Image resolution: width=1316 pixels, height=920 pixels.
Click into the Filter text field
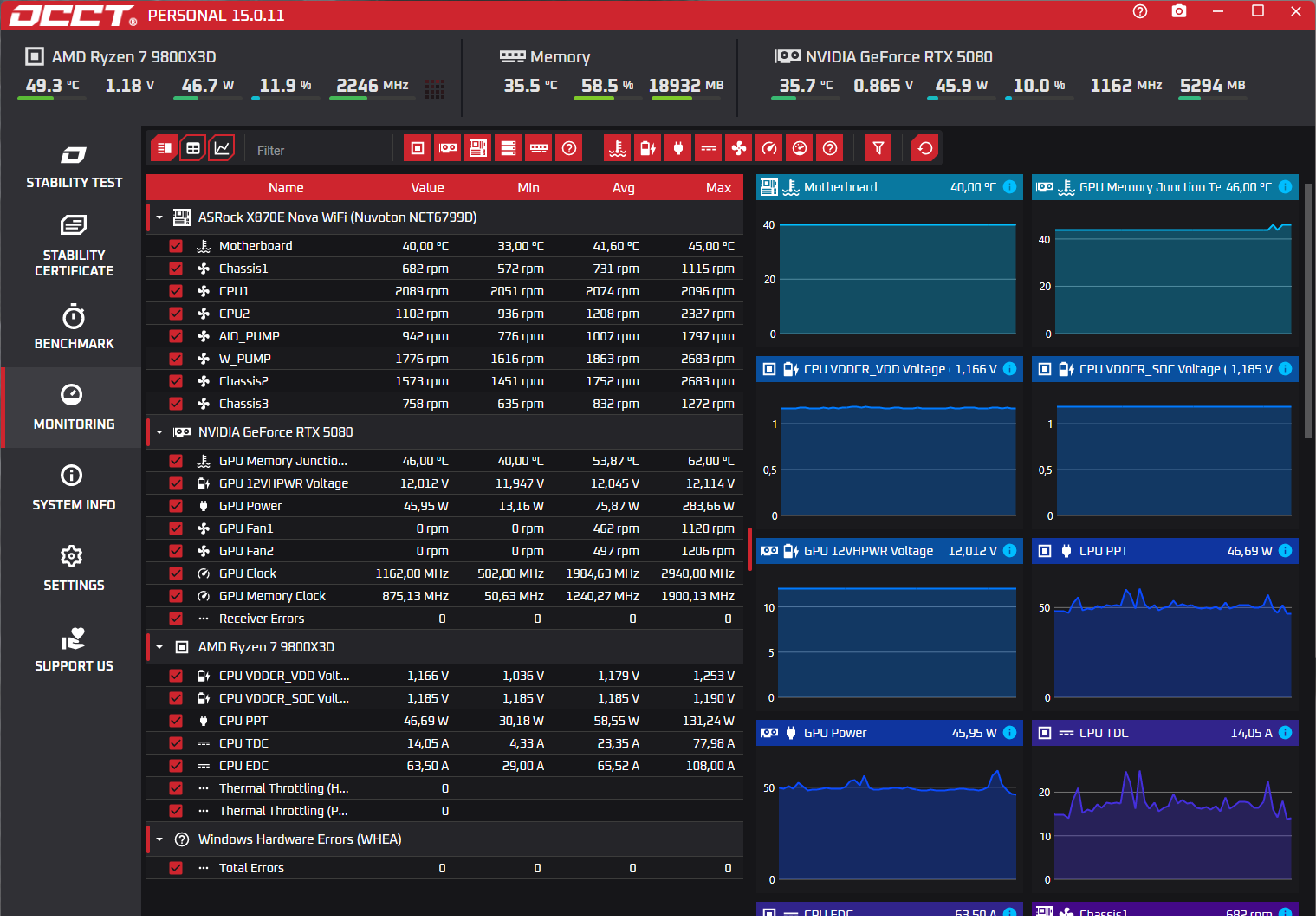318,151
